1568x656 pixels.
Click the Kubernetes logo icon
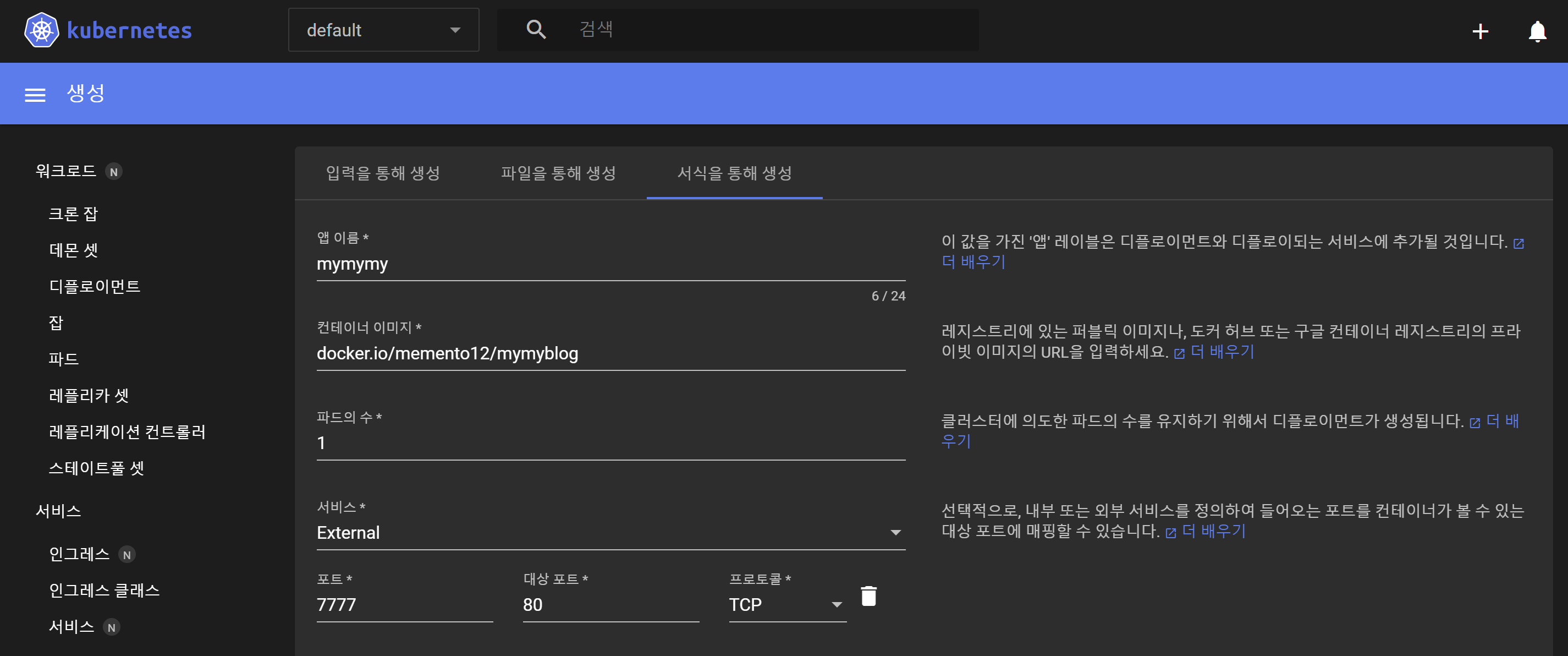pos(41,30)
